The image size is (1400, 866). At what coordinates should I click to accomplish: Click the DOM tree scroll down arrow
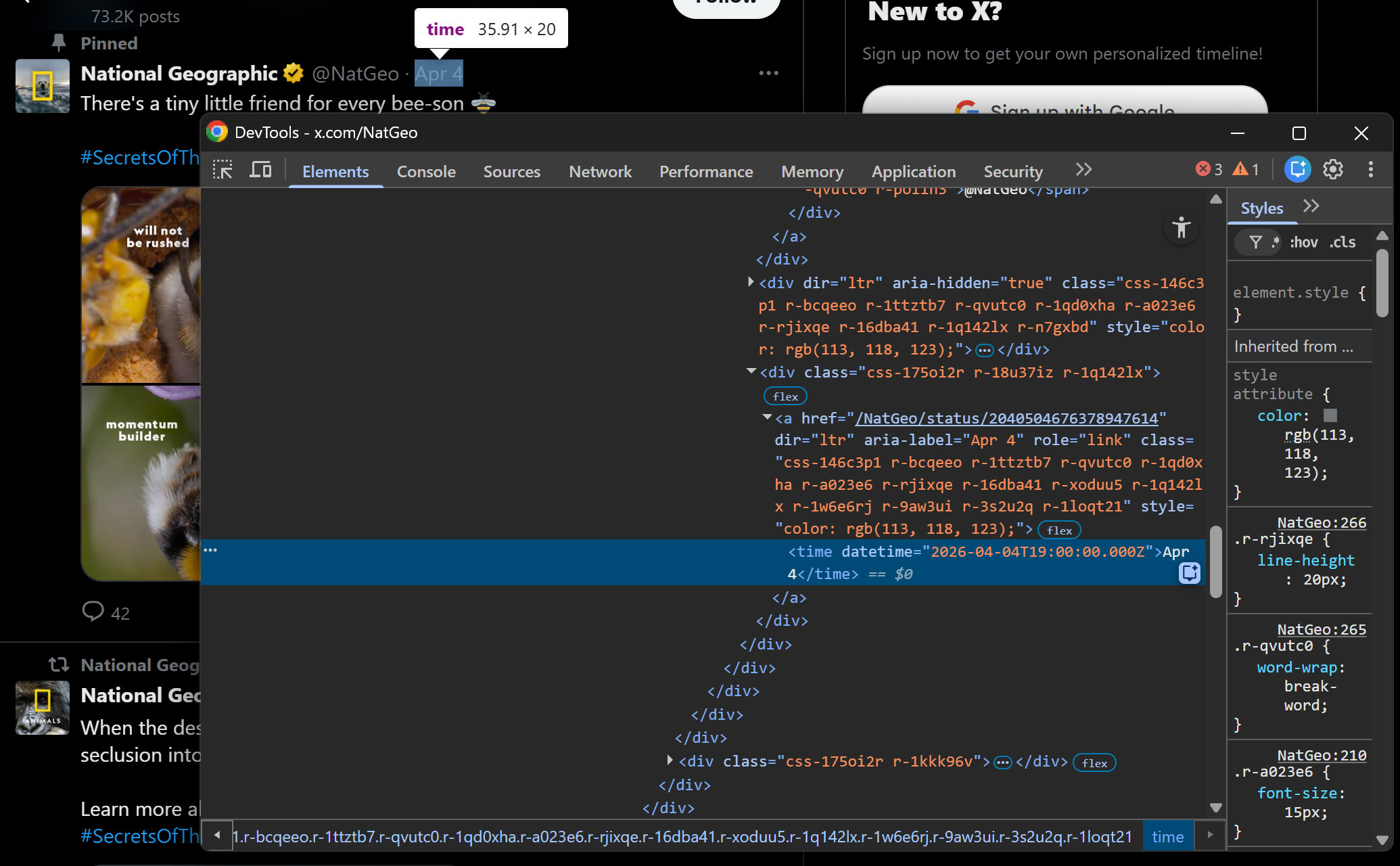pyautogui.click(x=1215, y=807)
